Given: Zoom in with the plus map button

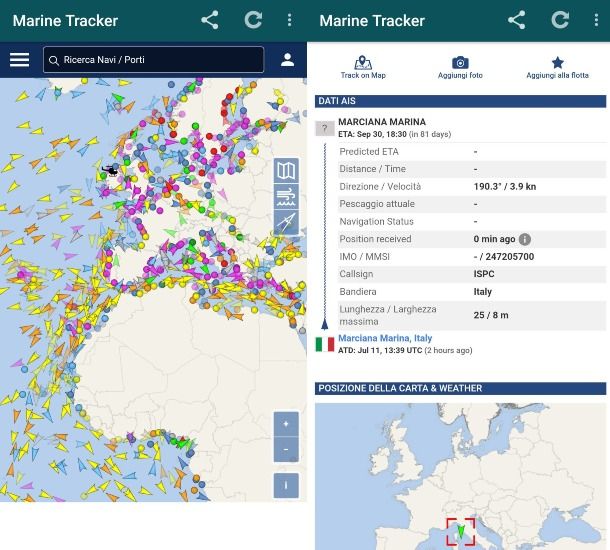Looking at the screenshot, I should (286, 424).
